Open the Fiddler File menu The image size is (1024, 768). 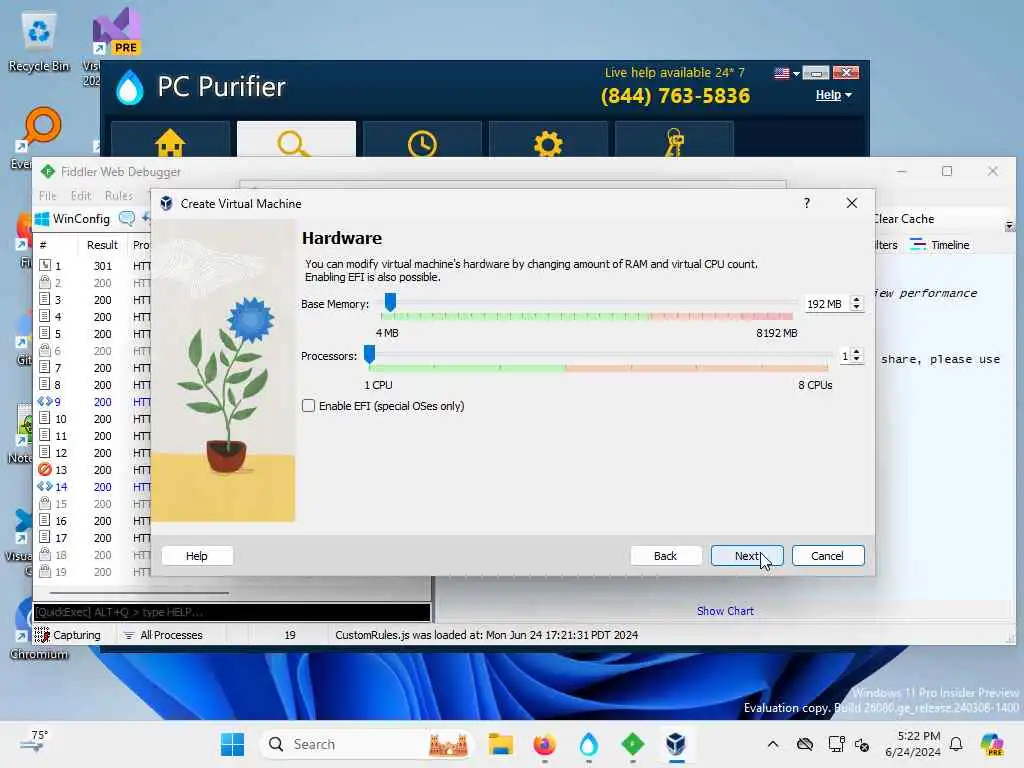pos(48,195)
